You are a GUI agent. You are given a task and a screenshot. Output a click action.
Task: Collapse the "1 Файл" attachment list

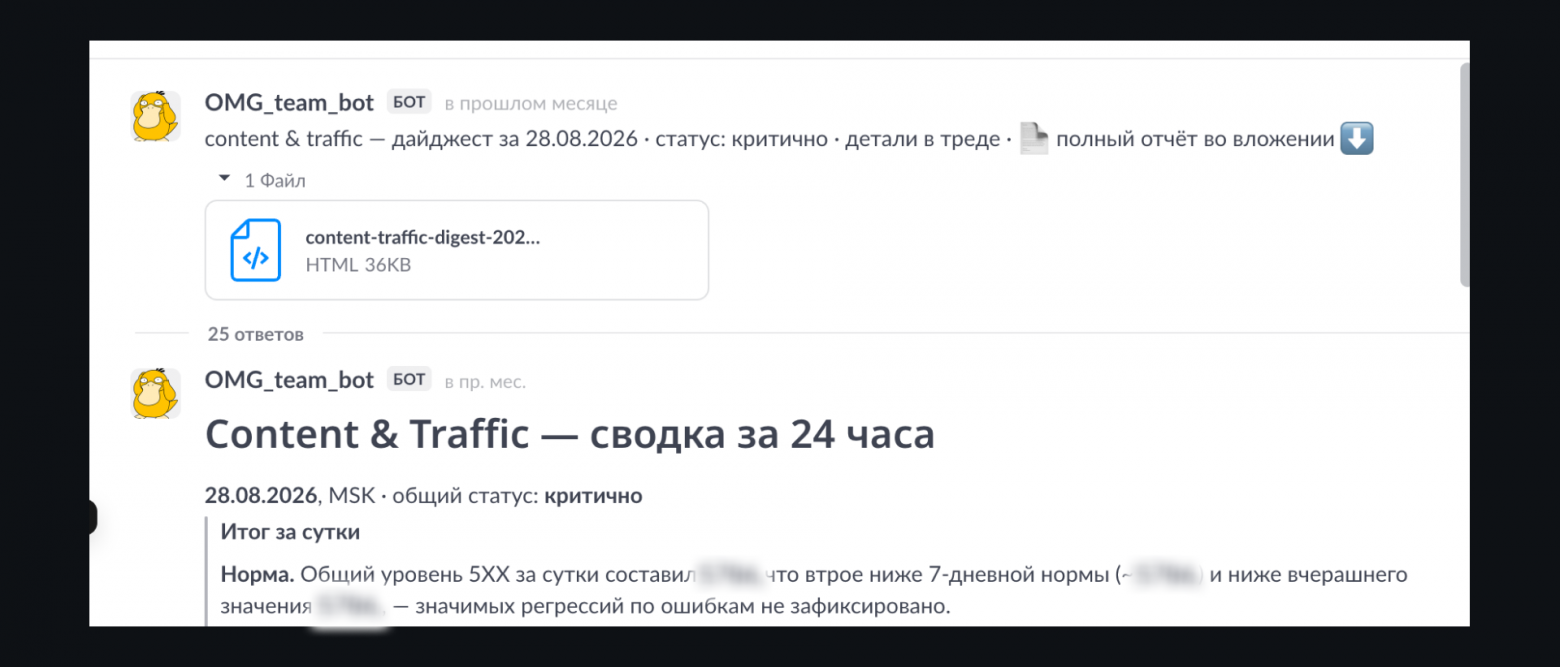point(224,180)
